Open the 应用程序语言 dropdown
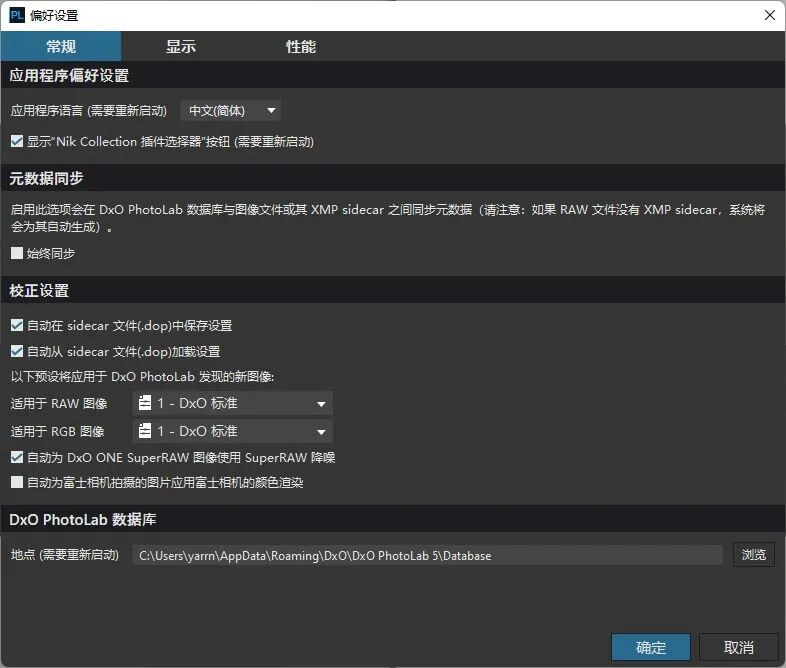The height and width of the screenshot is (668, 786). (x=231, y=110)
